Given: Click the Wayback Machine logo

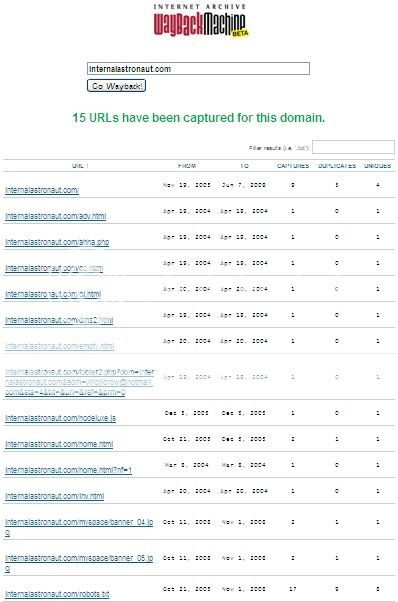Looking at the screenshot, I should click(200, 21).
